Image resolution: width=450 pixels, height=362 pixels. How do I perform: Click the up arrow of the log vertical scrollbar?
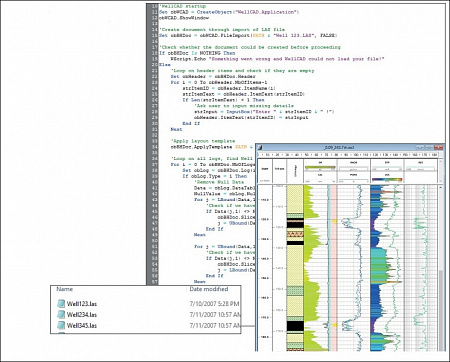pyautogui.click(x=441, y=187)
